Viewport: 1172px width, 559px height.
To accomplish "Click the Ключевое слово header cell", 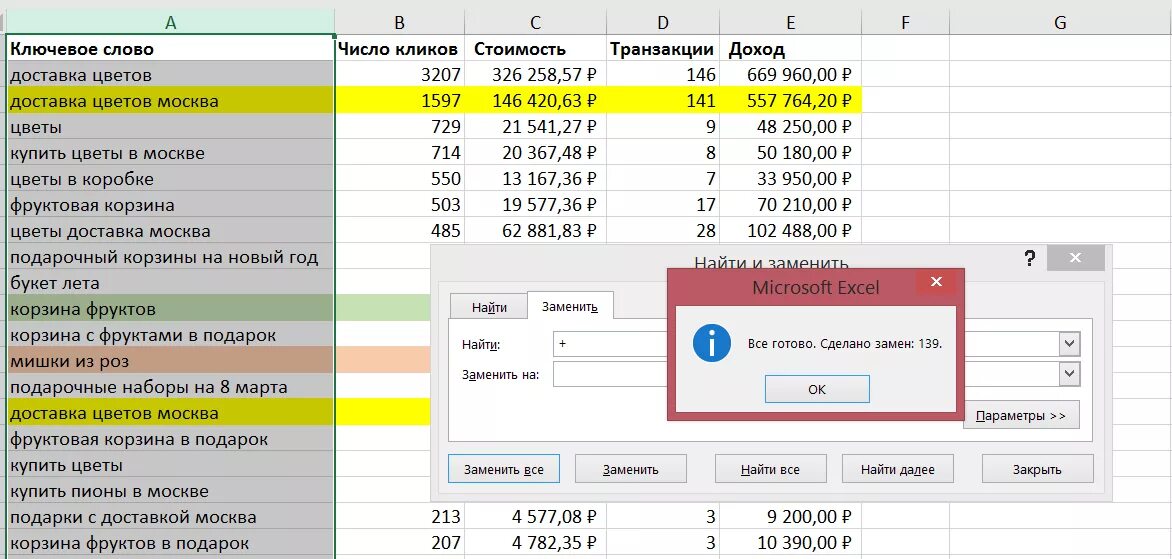I will point(170,49).
